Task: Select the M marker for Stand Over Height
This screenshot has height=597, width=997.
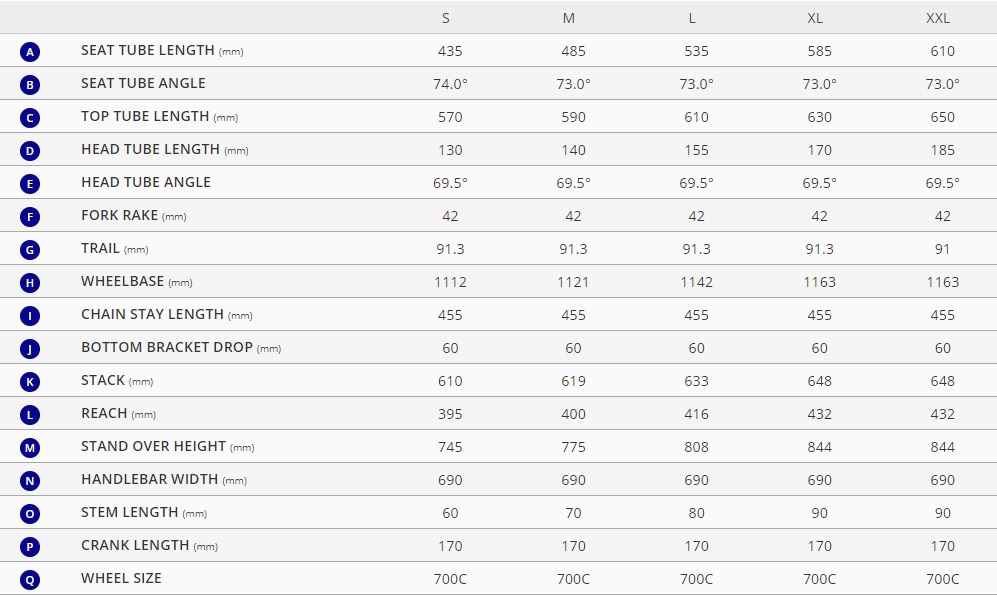Action: point(30,448)
